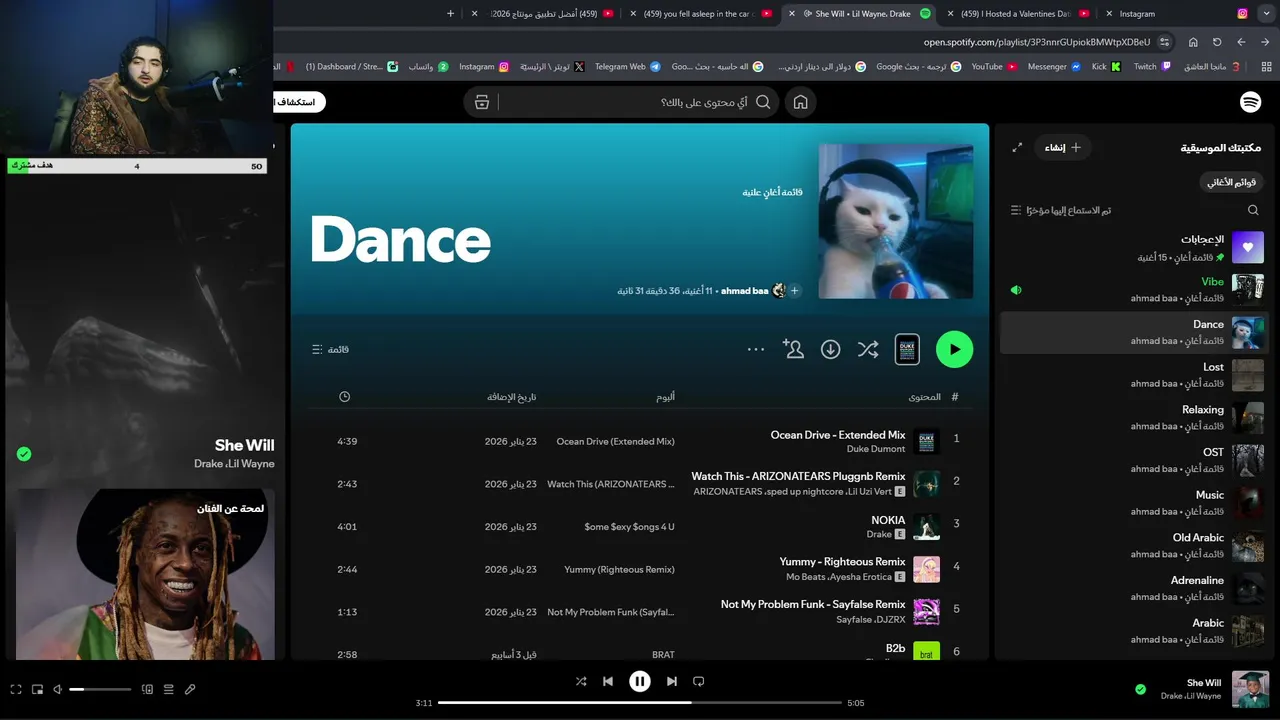Image resolution: width=1280 pixels, height=720 pixels.
Task: Enter fullscreen player mode
Action: coord(16,689)
